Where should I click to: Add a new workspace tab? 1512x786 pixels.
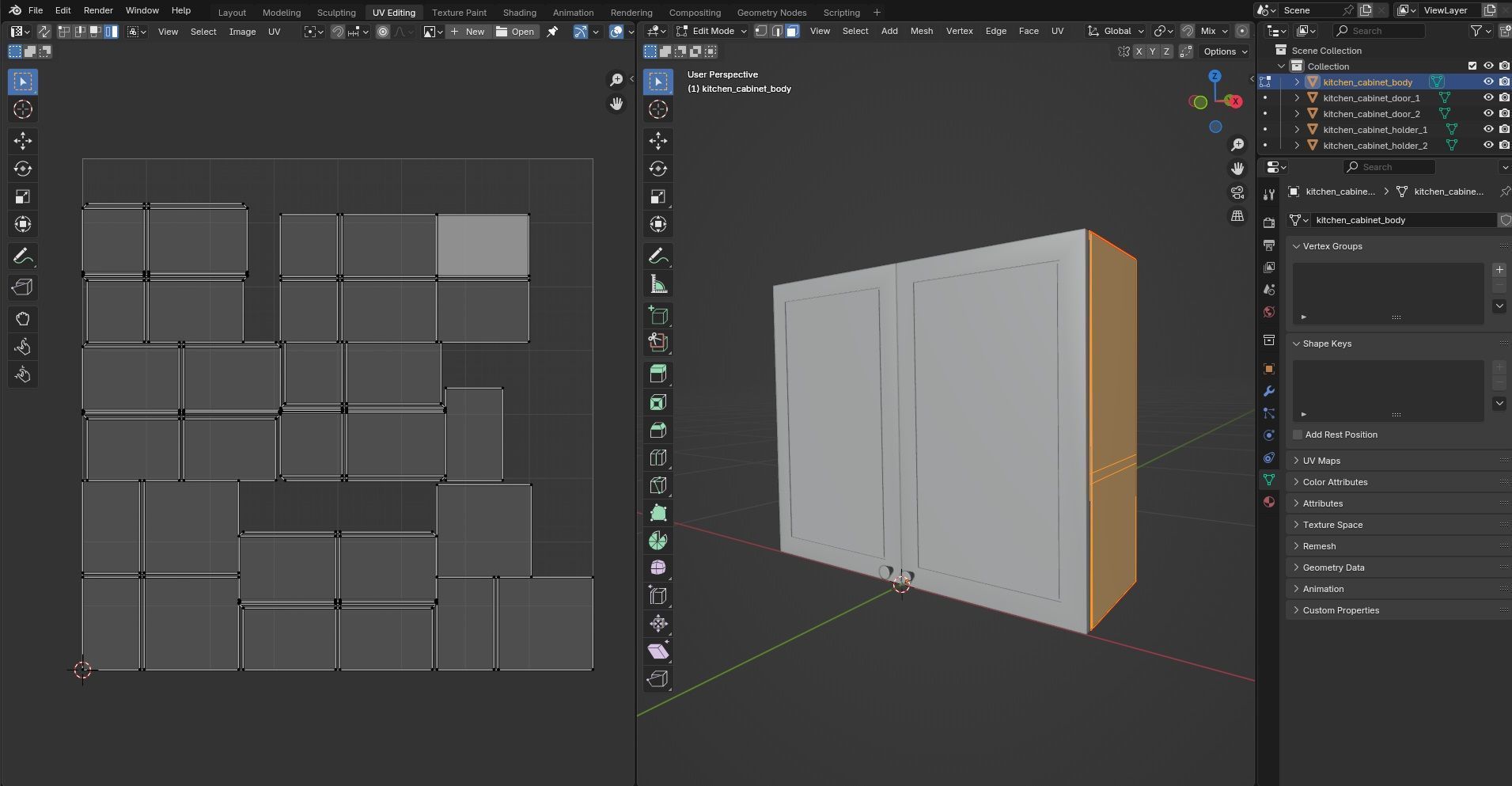click(x=877, y=13)
